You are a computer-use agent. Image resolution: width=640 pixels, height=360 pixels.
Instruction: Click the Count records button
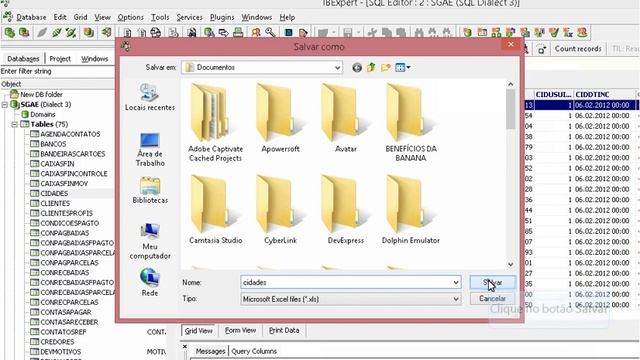(578, 49)
